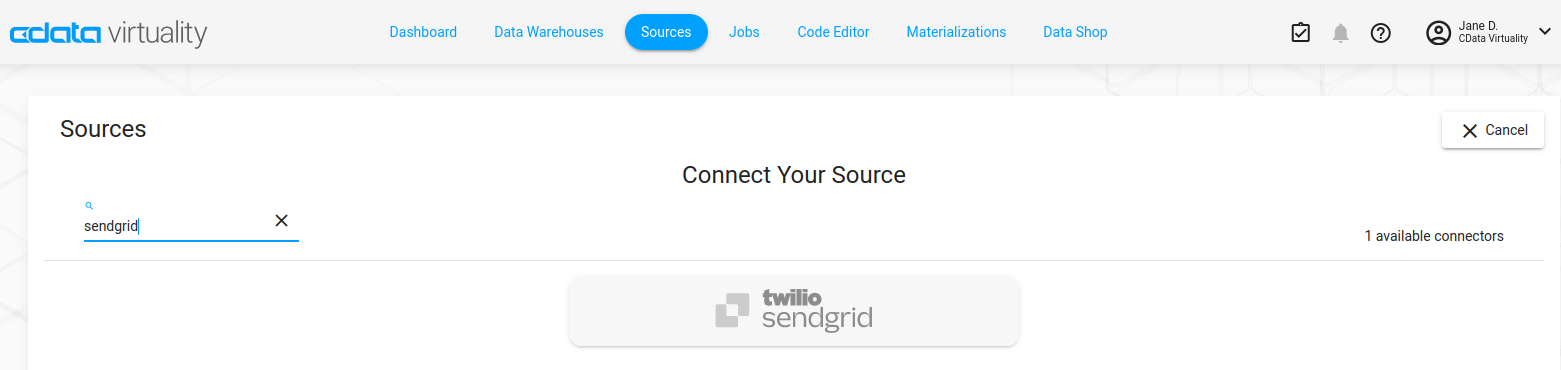Image resolution: width=1561 pixels, height=370 pixels.
Task: Click the Jane D. user name
Action: (x=1478, y=26)
